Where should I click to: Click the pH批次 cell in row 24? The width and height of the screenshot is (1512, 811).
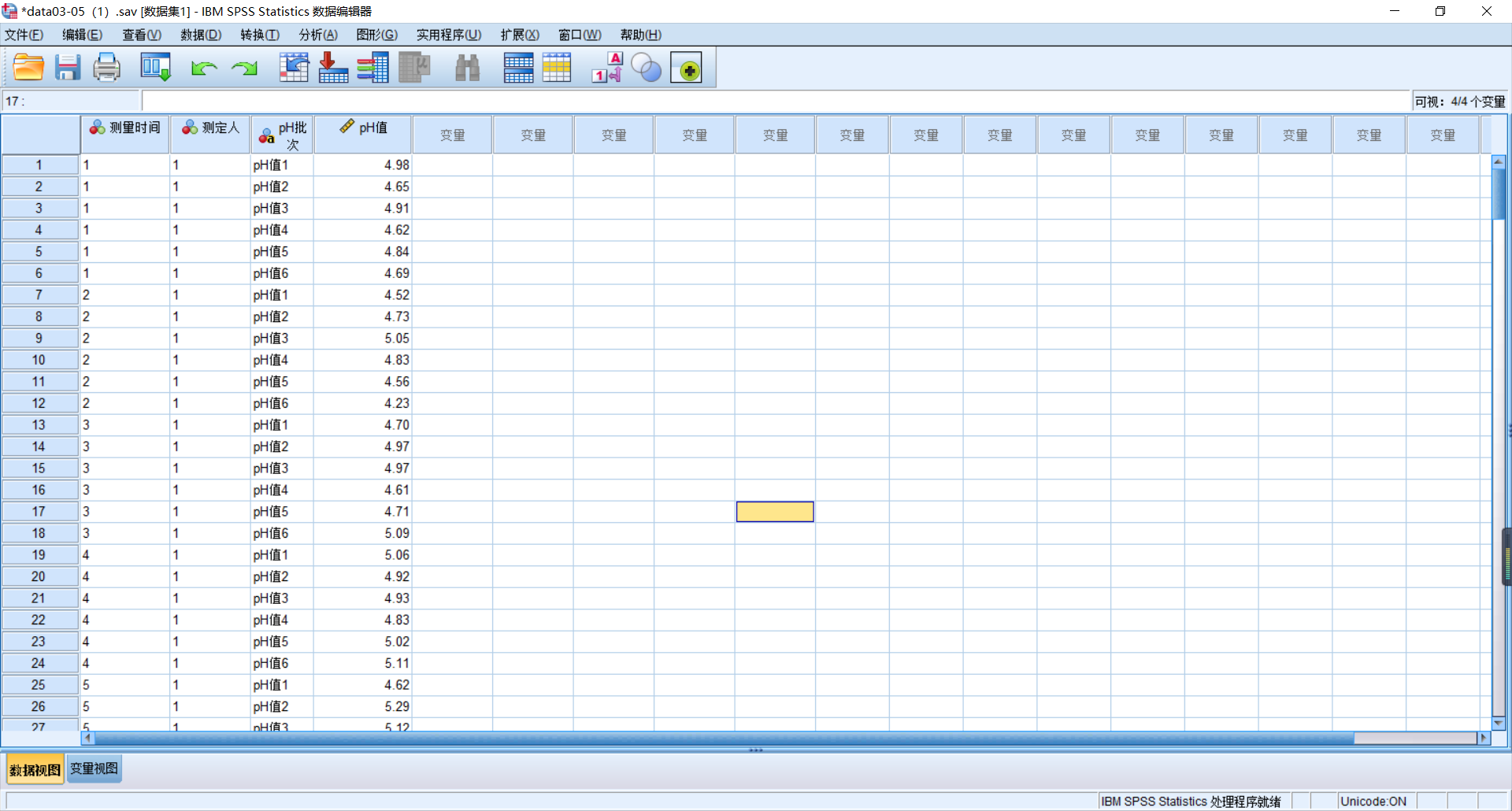(282, 664)
